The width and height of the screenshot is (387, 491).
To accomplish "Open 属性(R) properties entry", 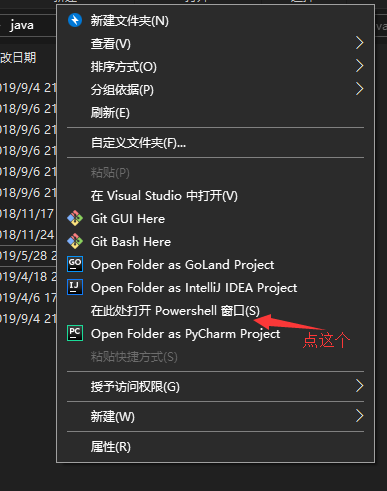I will 215,447.
